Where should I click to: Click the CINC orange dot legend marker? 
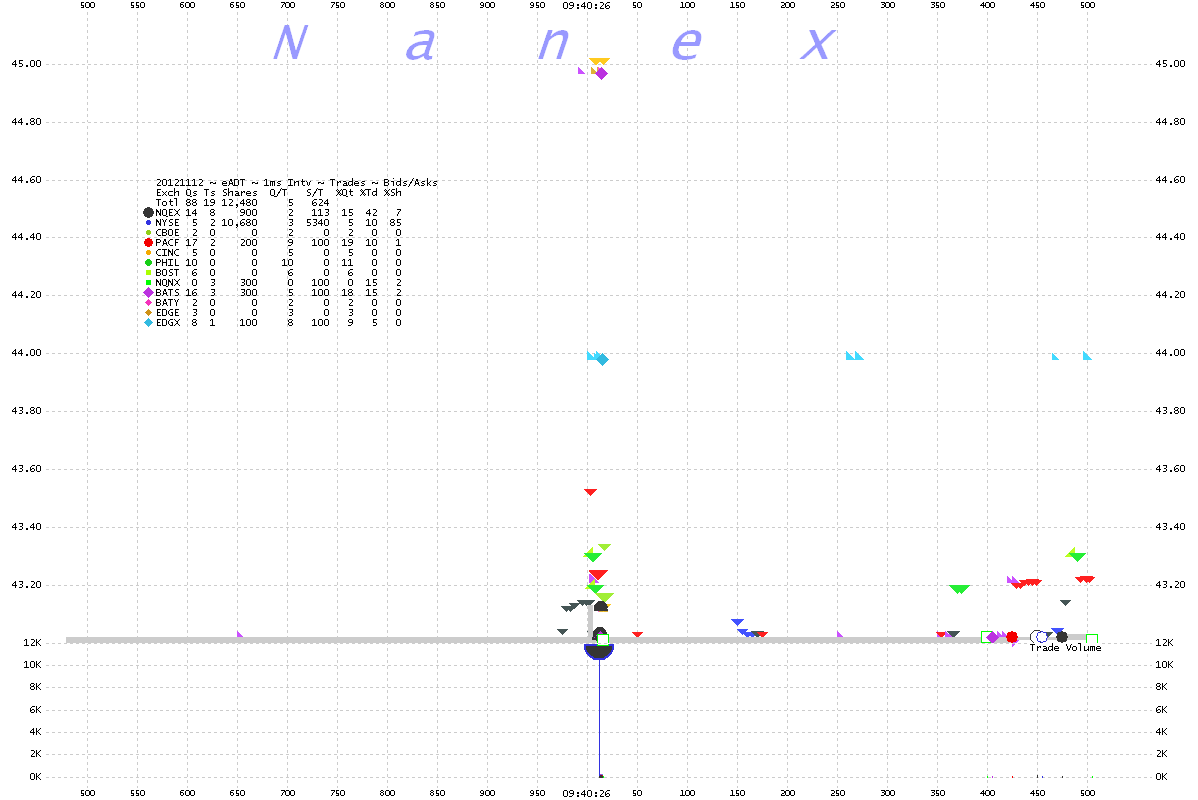coord(148,252)
